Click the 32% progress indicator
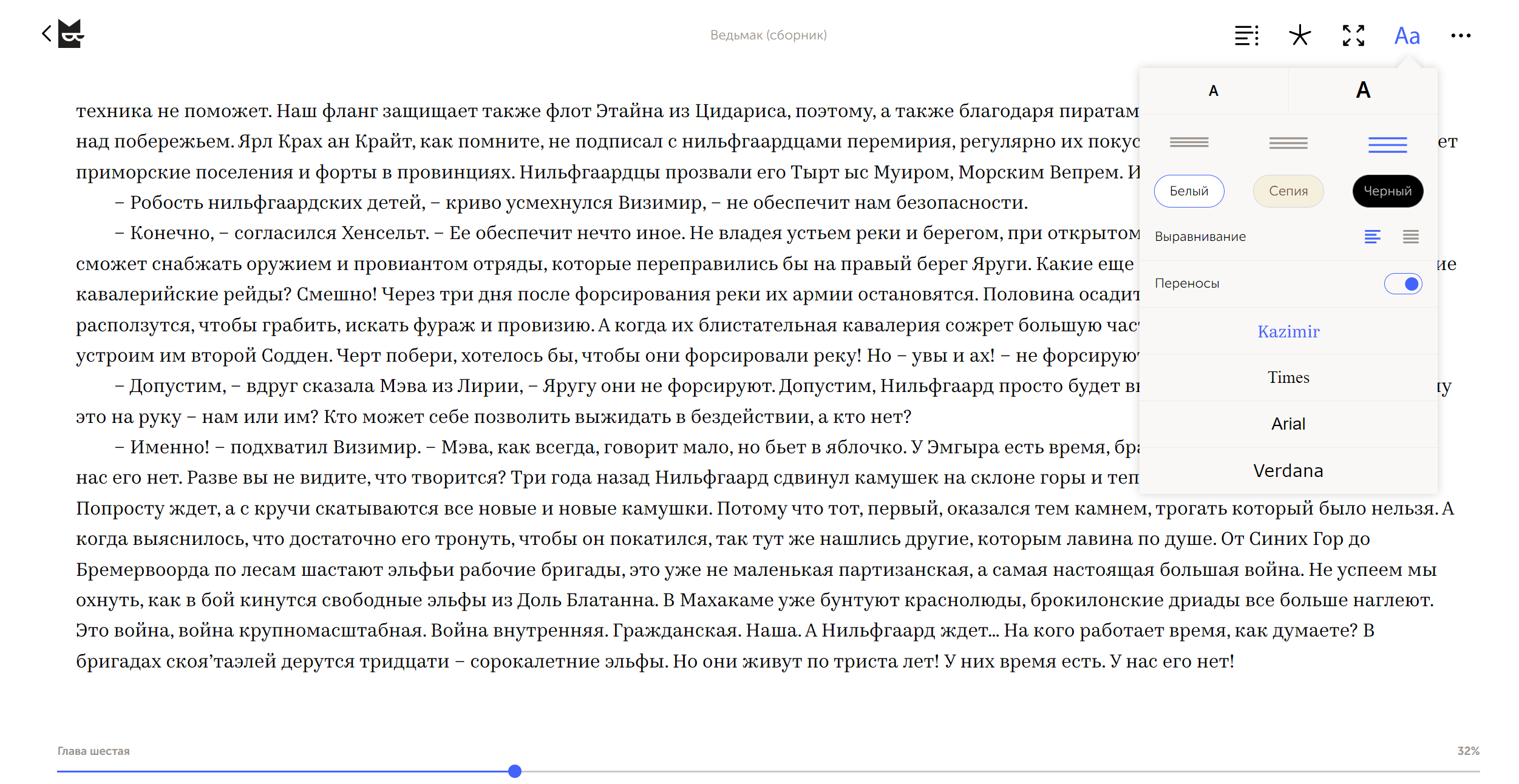This screenshot has width=1519, height=784. (1468, 751)
